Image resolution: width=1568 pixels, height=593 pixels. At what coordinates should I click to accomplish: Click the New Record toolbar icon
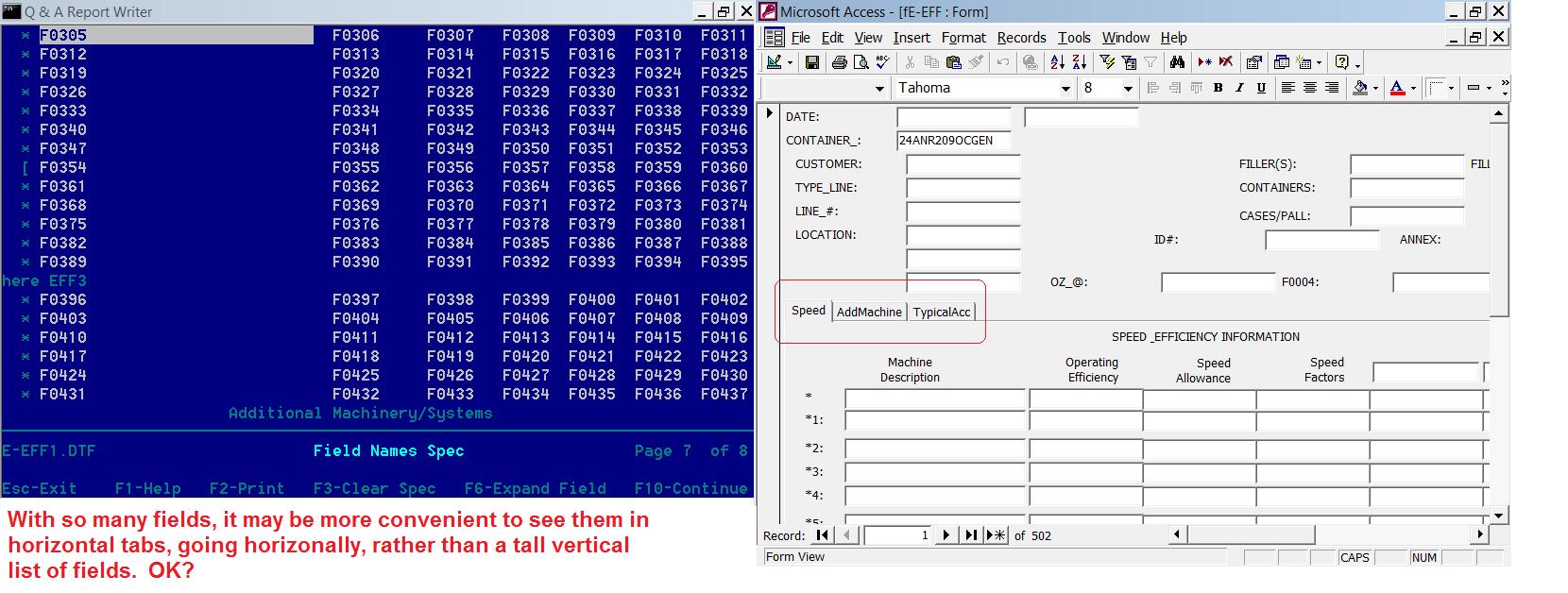click(x=1204, y=62)
